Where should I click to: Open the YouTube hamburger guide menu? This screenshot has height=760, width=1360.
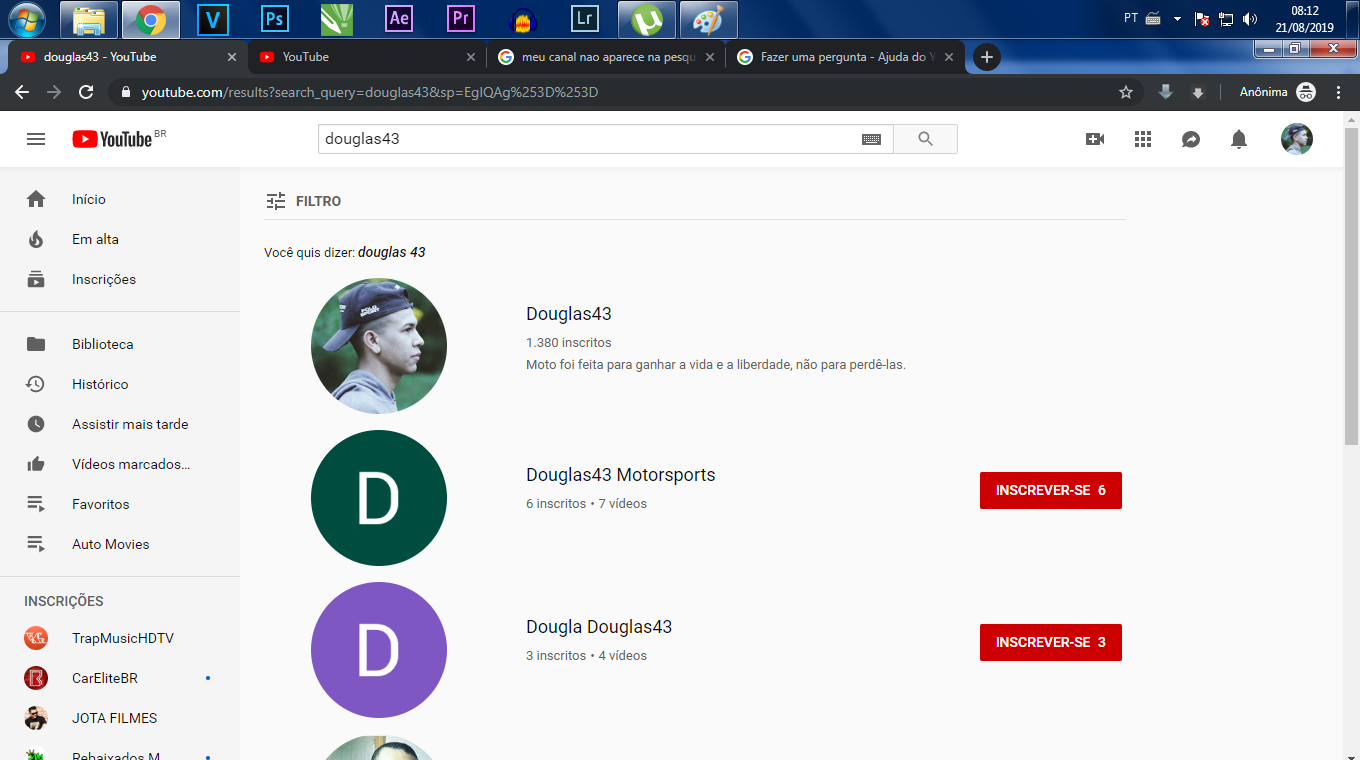(36, 139)
